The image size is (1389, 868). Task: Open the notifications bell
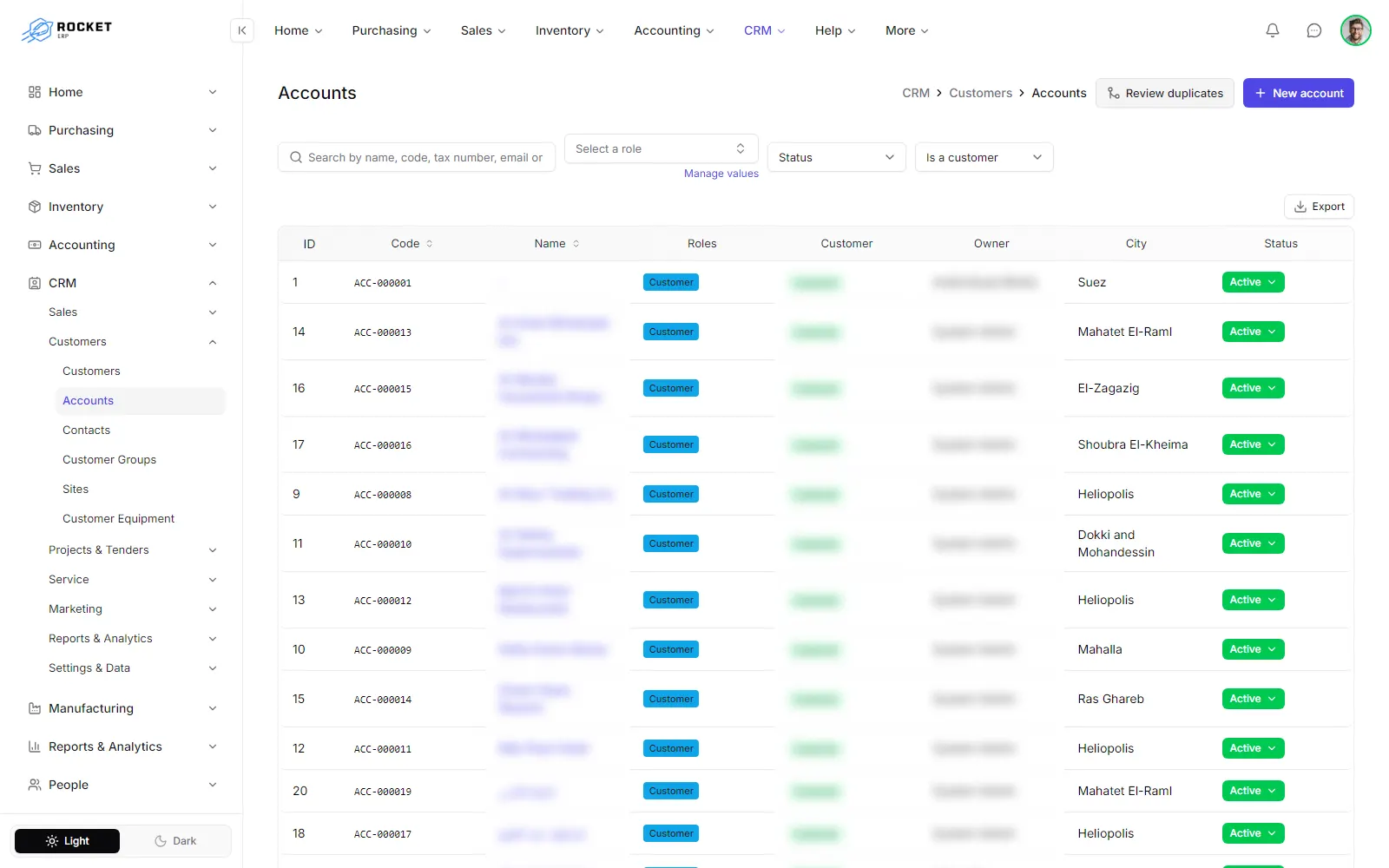(x=1273, y=30)
